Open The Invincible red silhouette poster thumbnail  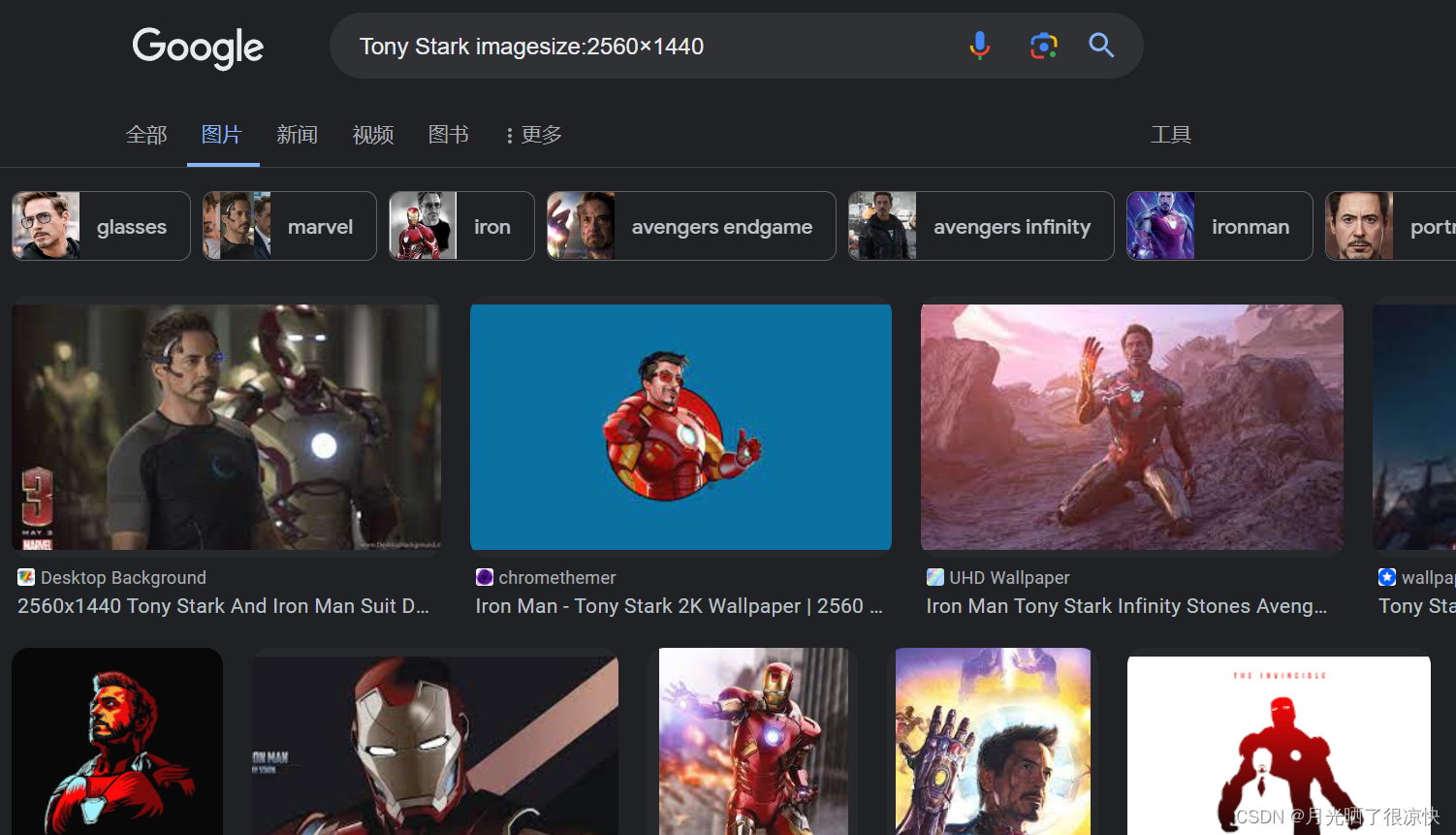(x=1279, y=745)
